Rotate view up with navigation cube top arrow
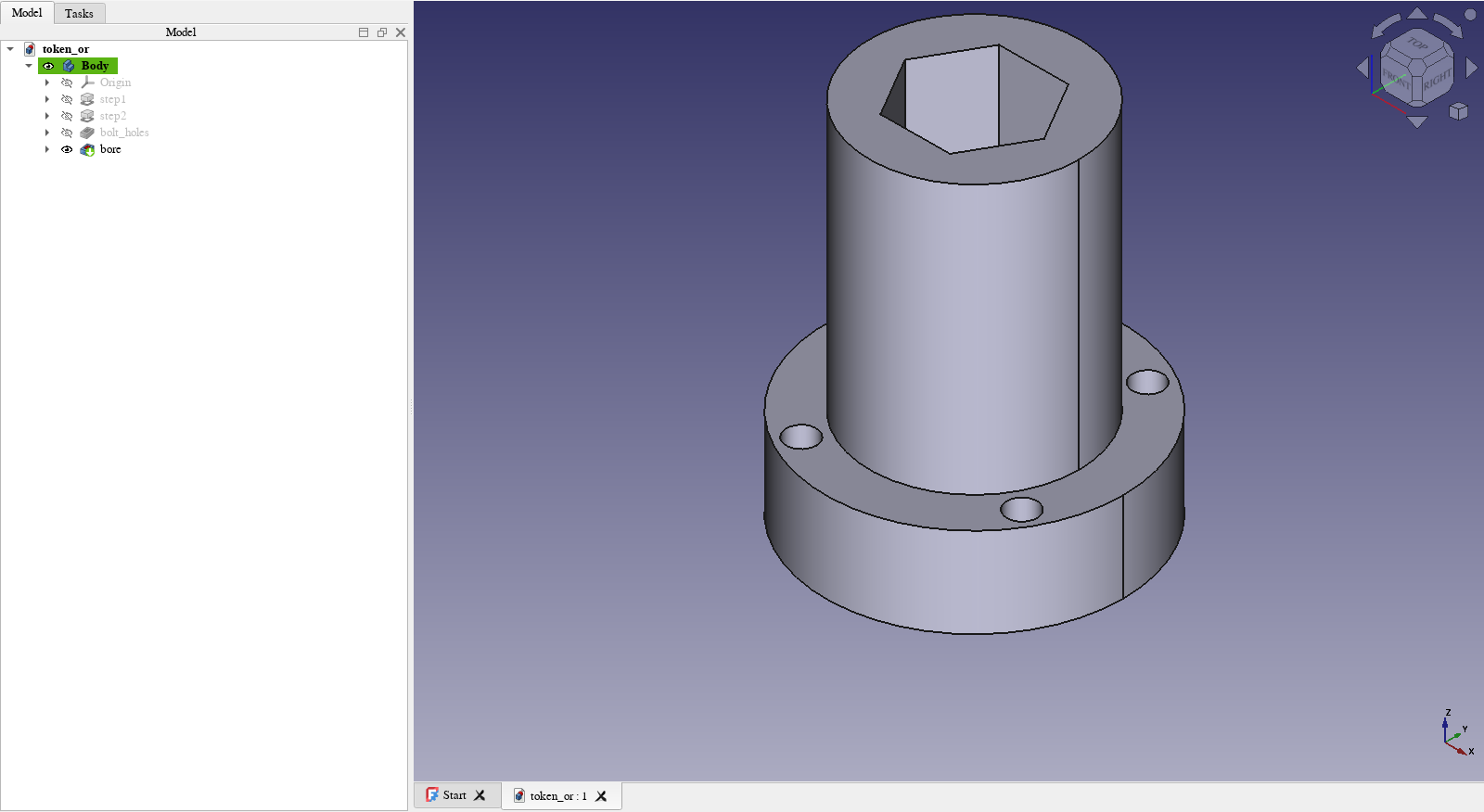This screenshot has height=812, width=1484. [1417, 13]
